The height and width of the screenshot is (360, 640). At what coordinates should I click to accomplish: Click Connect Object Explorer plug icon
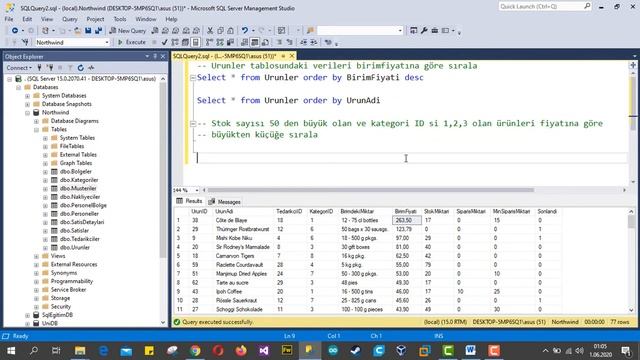click(39, 68)
